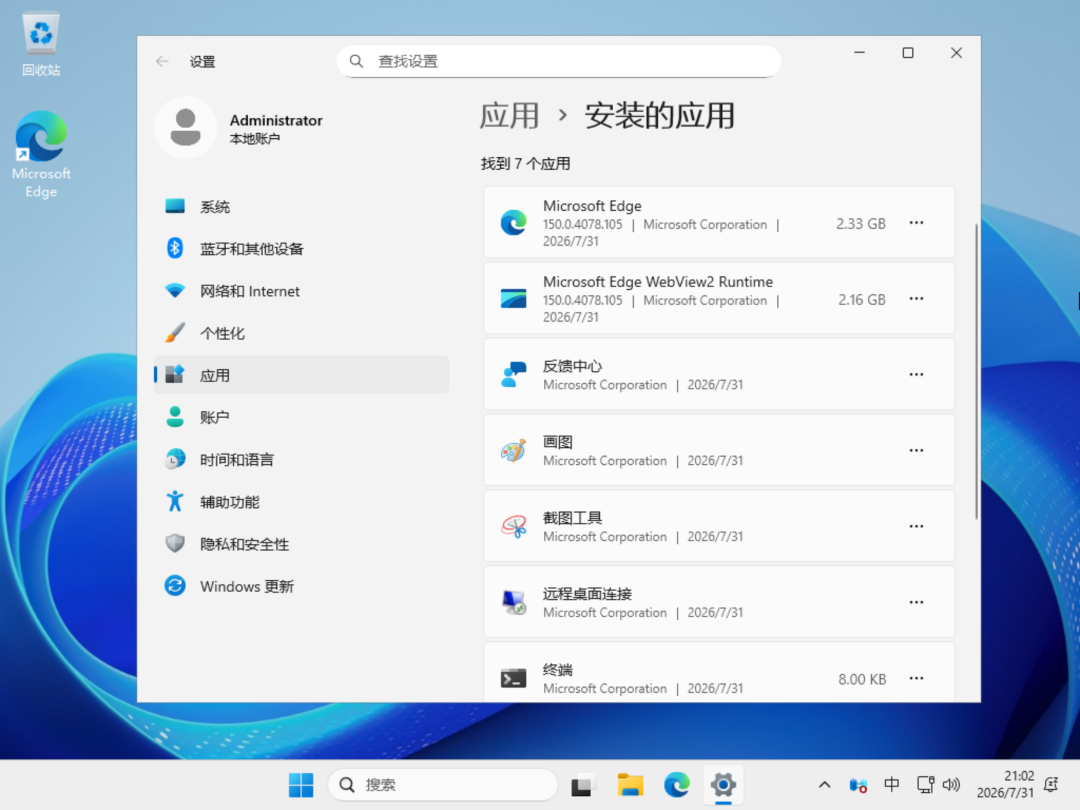Click the 找到 7 个应用 text
Viewport: 1080px width, 810px height.
point(525,163)
